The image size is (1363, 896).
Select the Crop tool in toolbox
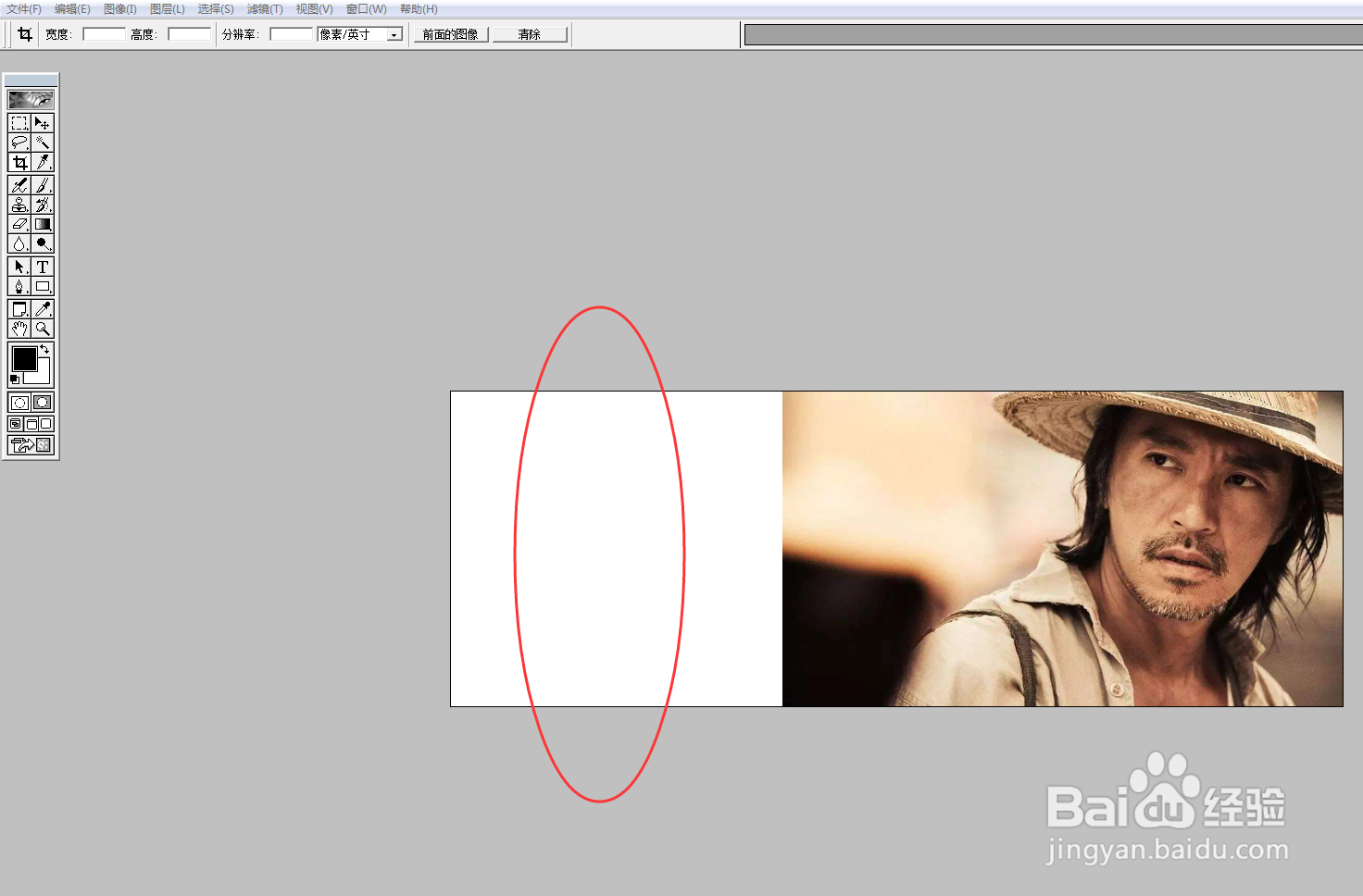tap(19, 162)
